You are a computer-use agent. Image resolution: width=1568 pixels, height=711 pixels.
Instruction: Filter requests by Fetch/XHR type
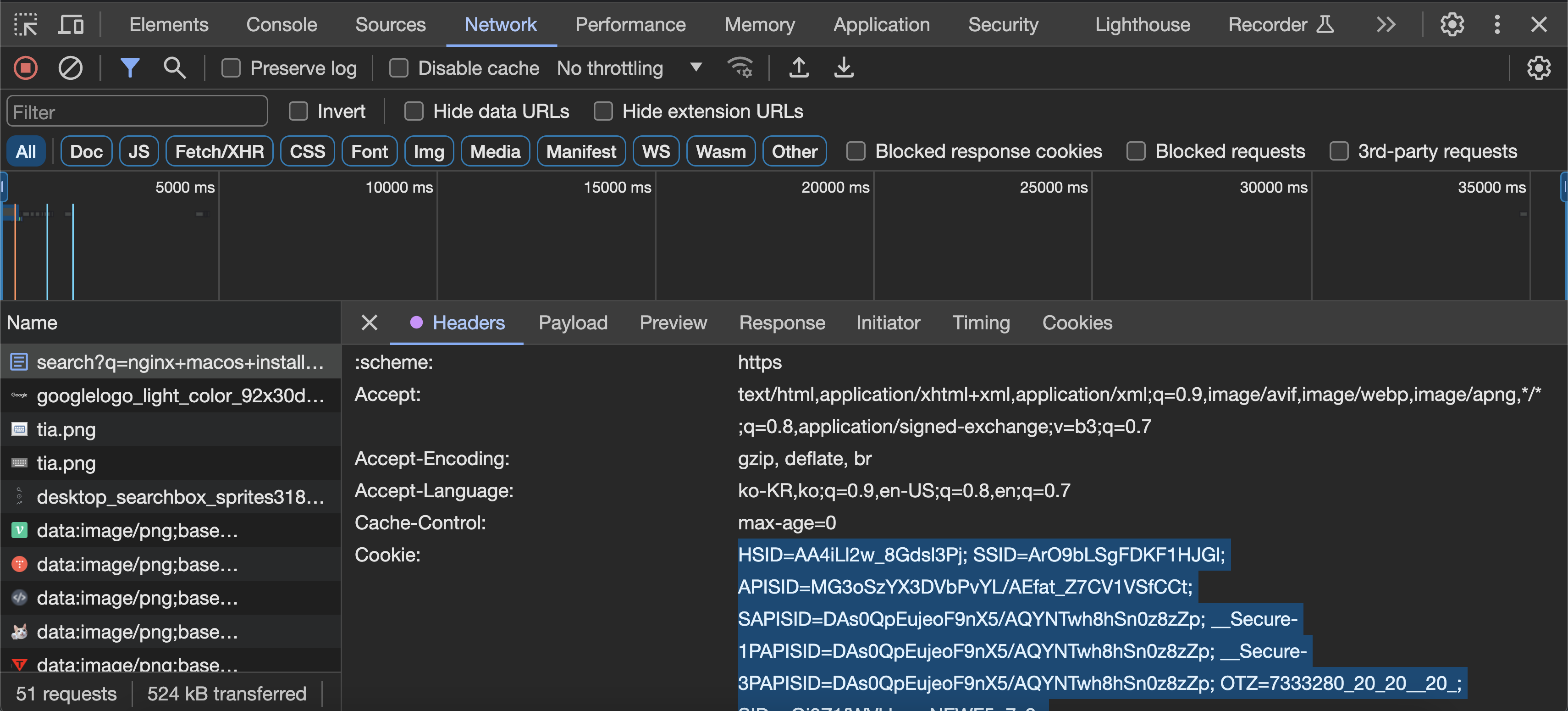click(219, 152)
